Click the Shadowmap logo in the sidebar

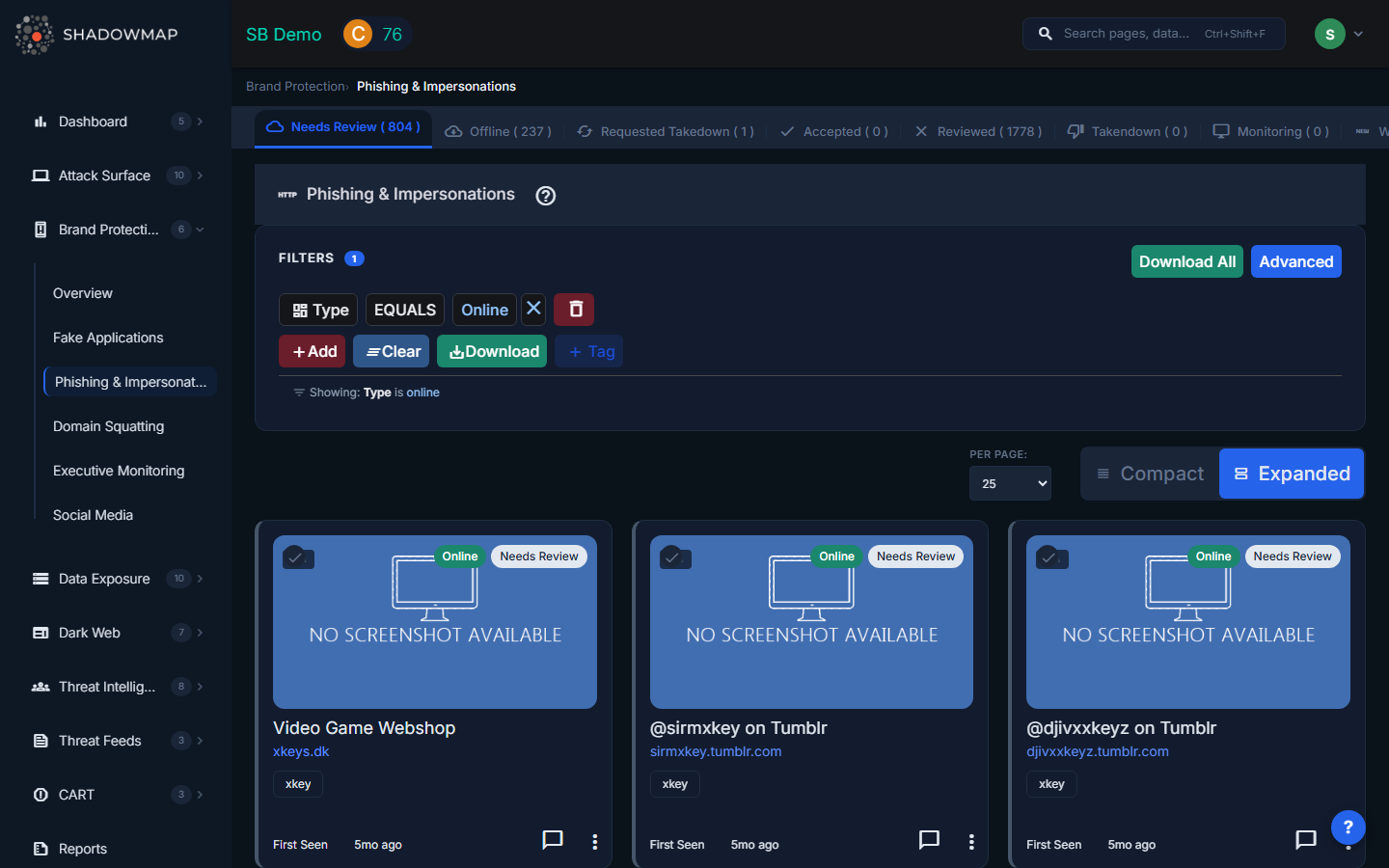coord(96,35)
